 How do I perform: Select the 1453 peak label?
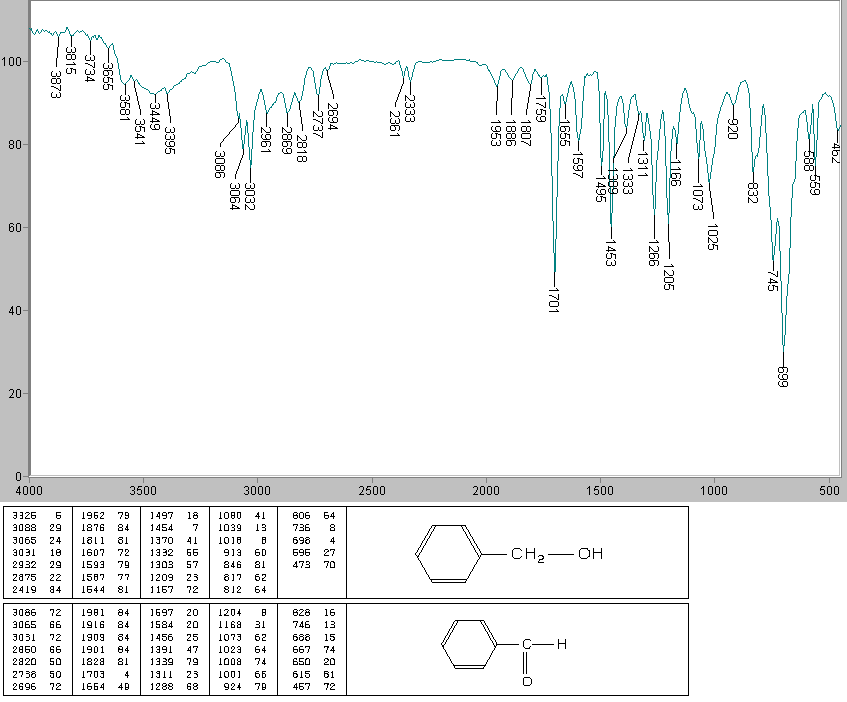610,253
